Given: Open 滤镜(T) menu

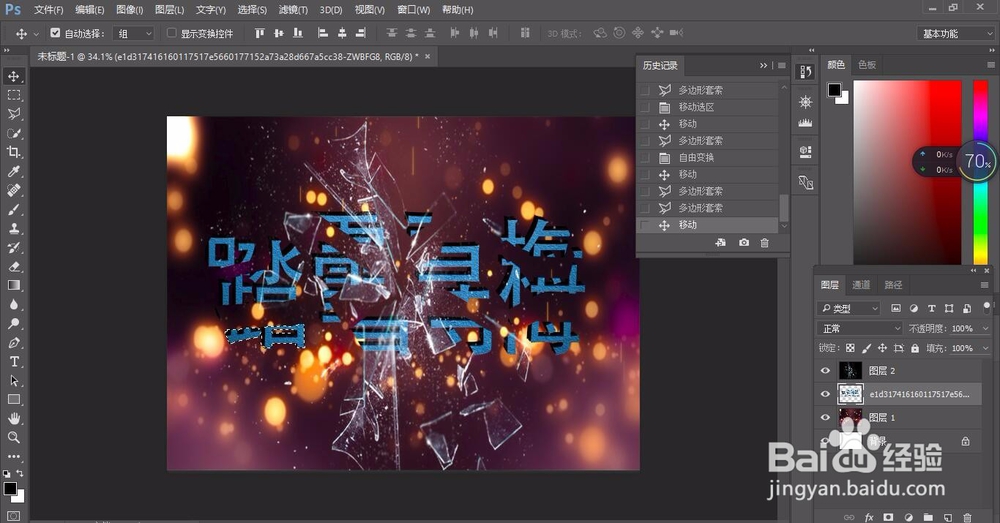Looking at the screenshot, I should [293, 10].
